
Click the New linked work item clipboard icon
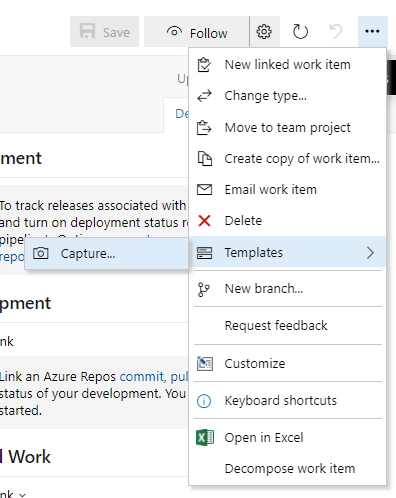point(204,65)
